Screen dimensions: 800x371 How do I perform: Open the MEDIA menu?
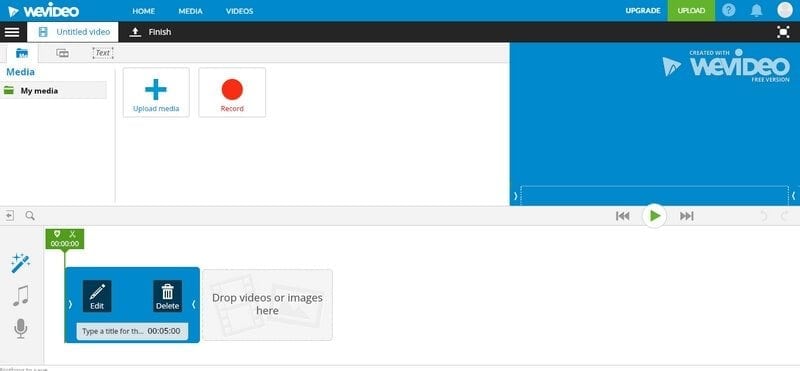[190, 11]
